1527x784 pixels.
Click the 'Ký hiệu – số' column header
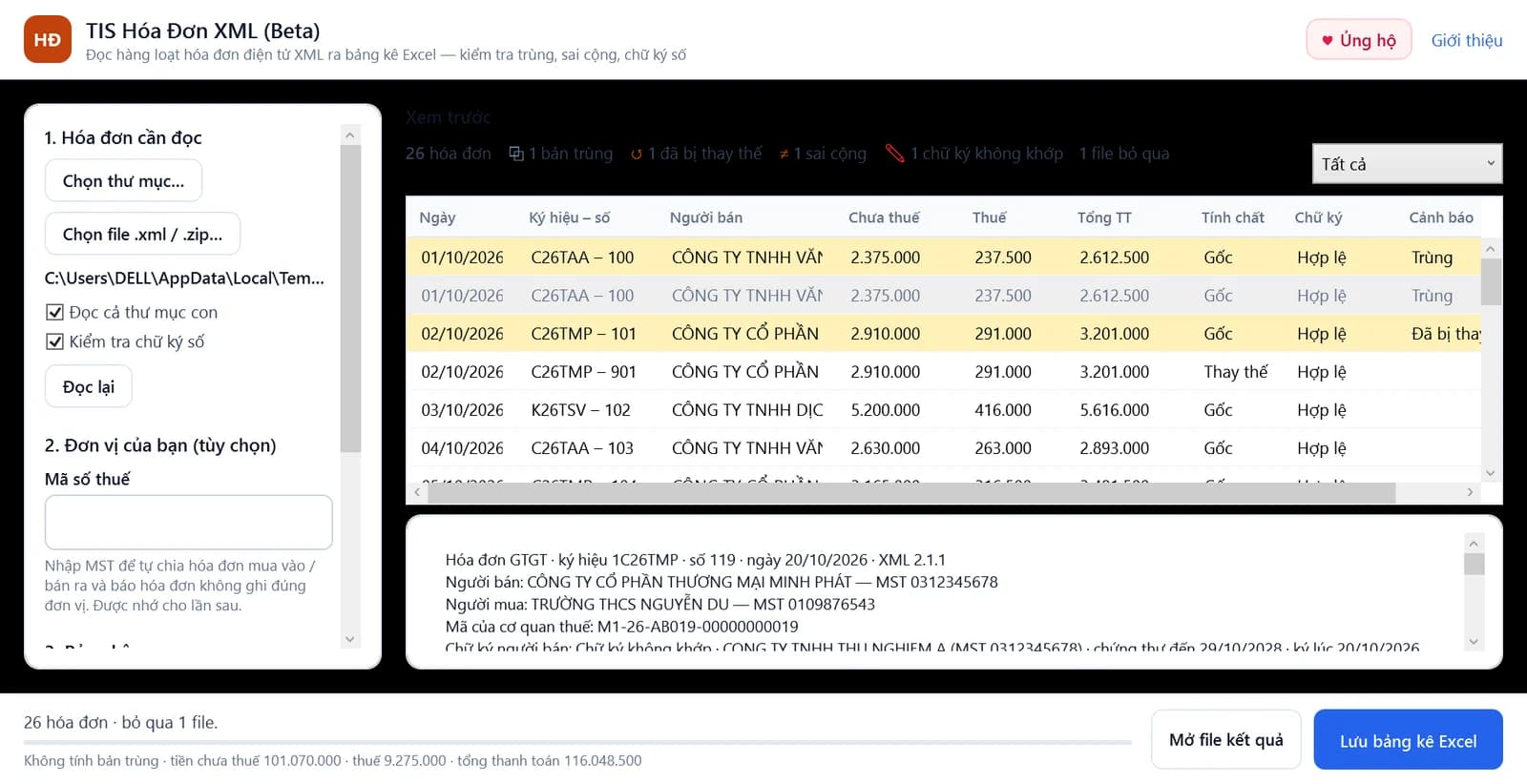[x=570, y=217]
